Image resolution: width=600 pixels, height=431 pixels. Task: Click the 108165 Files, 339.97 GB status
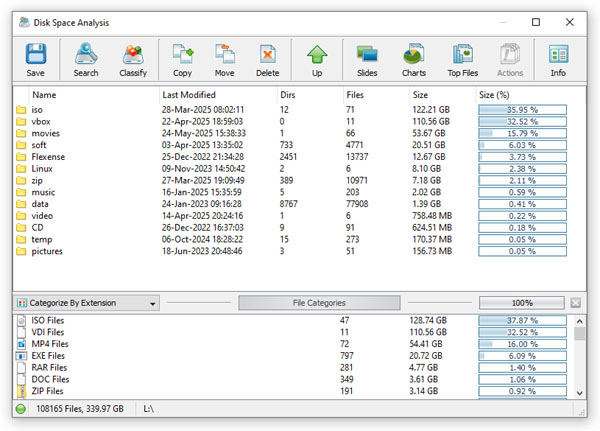point(80,409)
